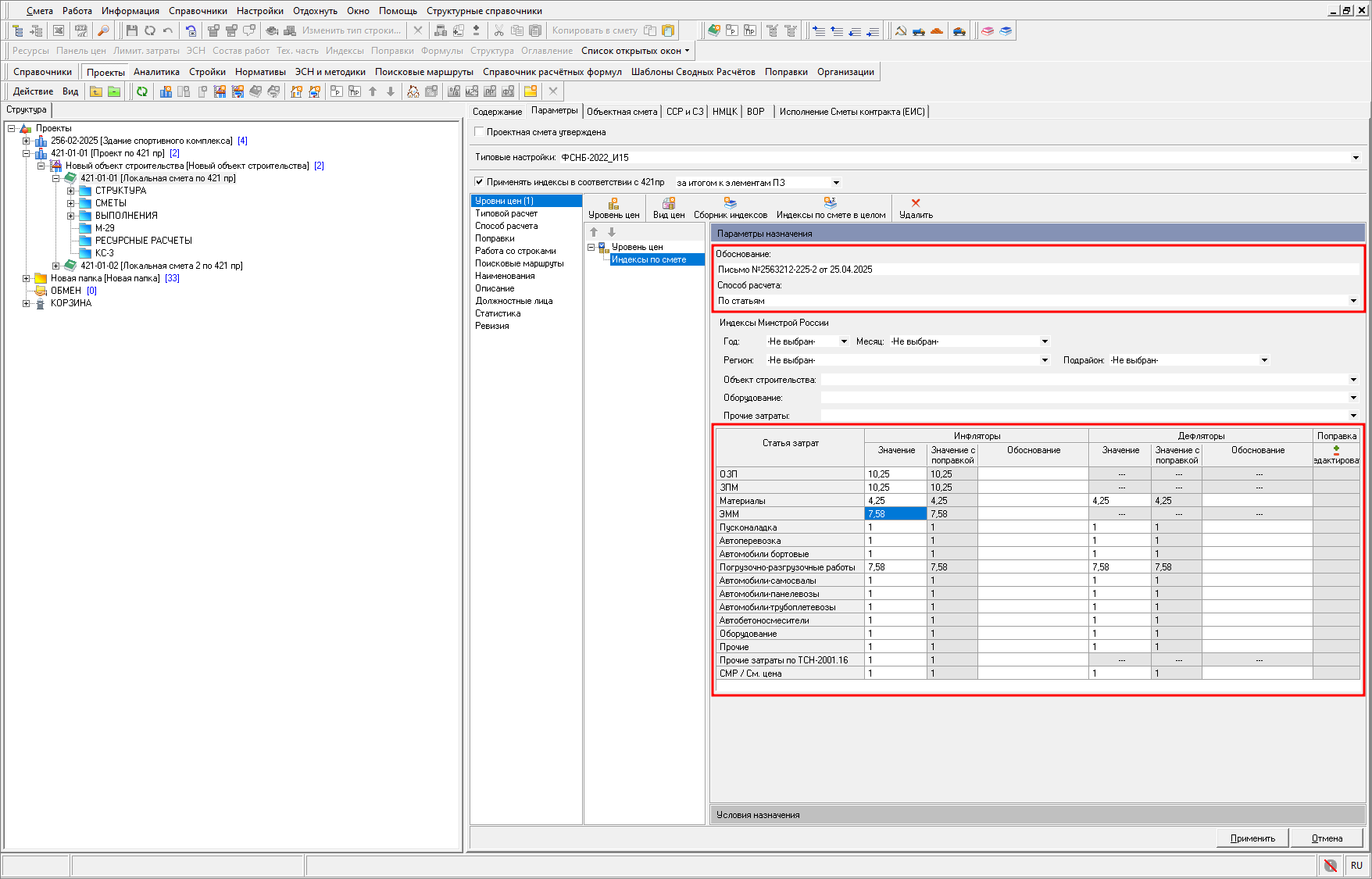Viewport: 1372px width, 879px height.
Task: Uncheck 'Применять индексы в соответствии с 421пр'
Action: click(x=480, y=182)
